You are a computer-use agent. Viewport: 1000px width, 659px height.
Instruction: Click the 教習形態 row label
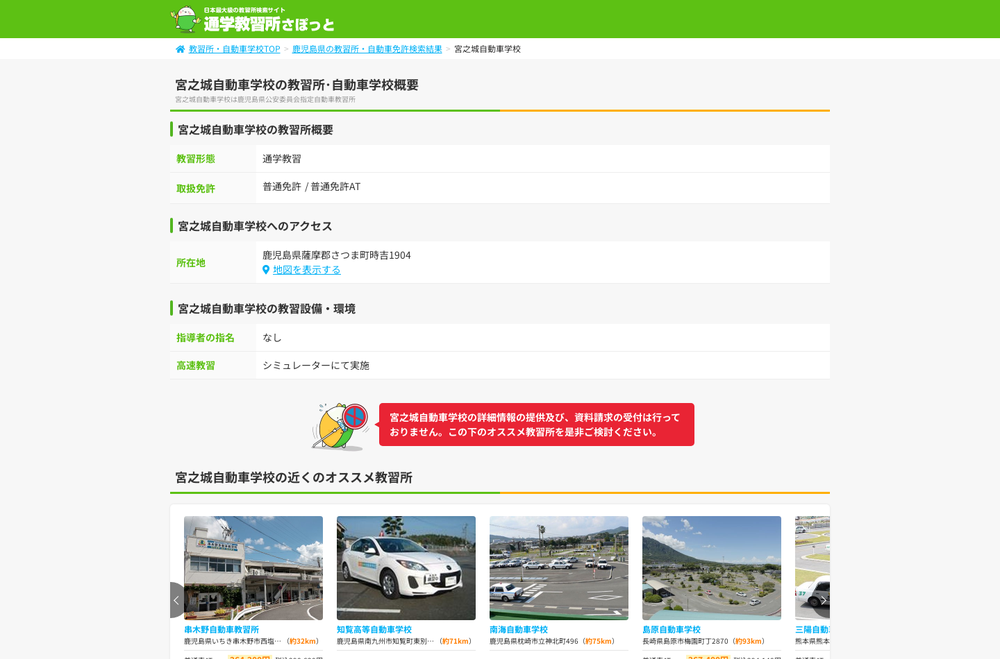pyautogui.click(x=196, y=159)
